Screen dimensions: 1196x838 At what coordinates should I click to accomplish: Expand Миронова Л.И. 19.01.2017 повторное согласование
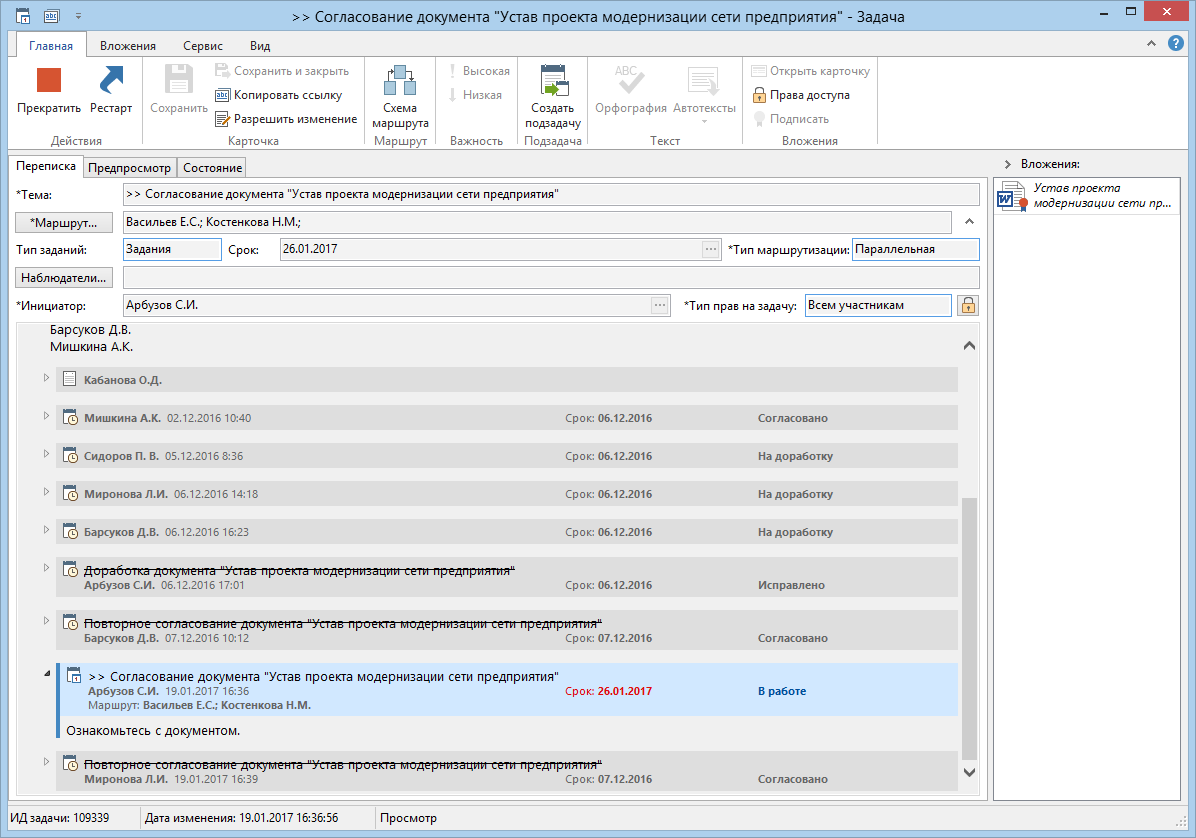pyautogui.click(x=46, y=763)
